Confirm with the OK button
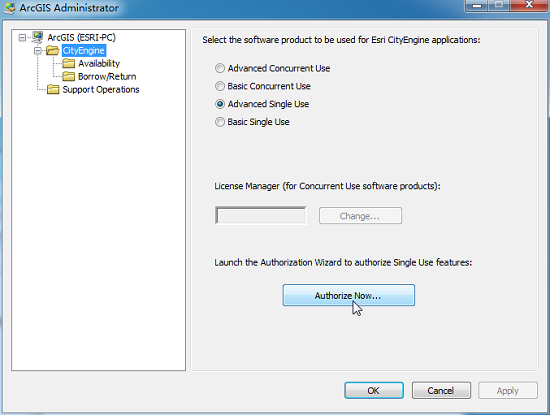 coord(374,390)
